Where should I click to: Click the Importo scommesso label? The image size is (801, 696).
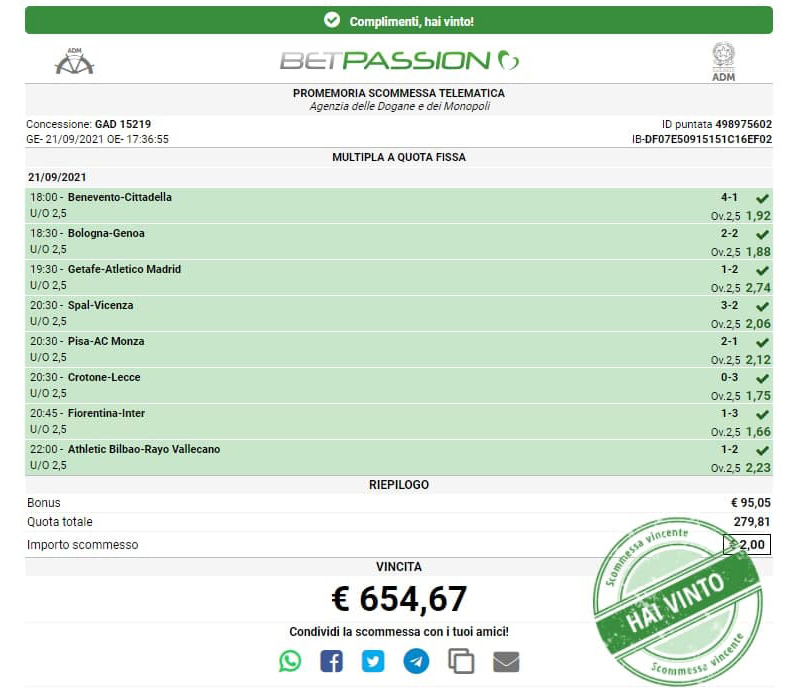83,545
